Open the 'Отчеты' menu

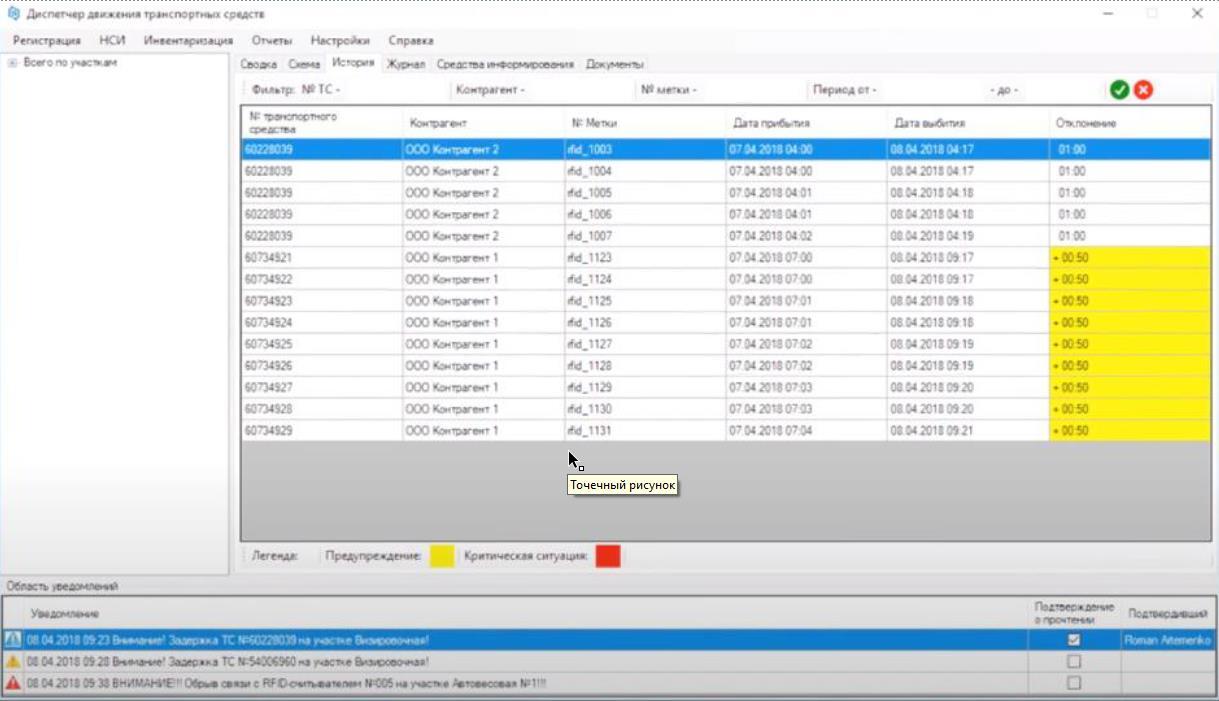[272, 41]
